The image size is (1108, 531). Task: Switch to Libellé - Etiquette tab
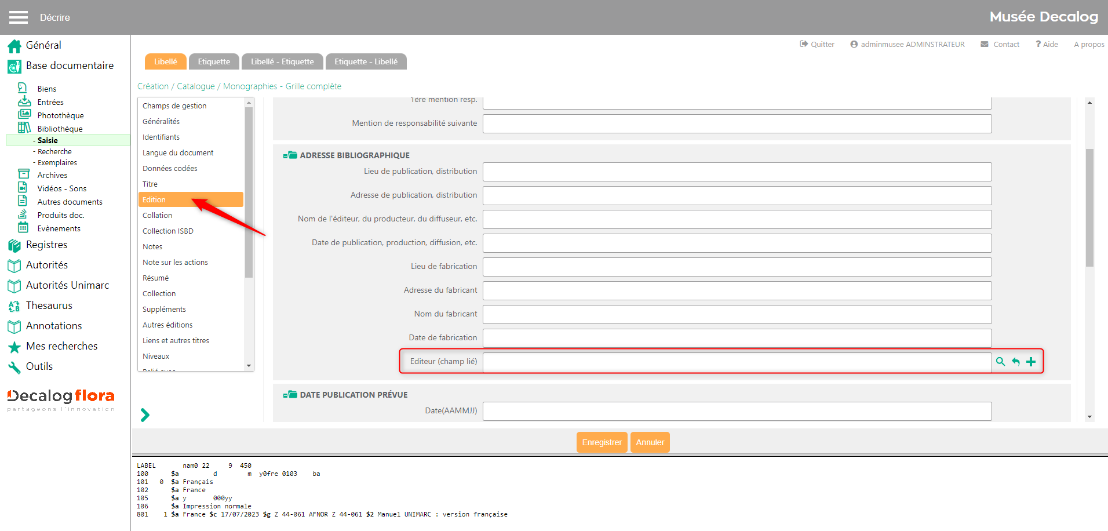click(x=281, y=62)
